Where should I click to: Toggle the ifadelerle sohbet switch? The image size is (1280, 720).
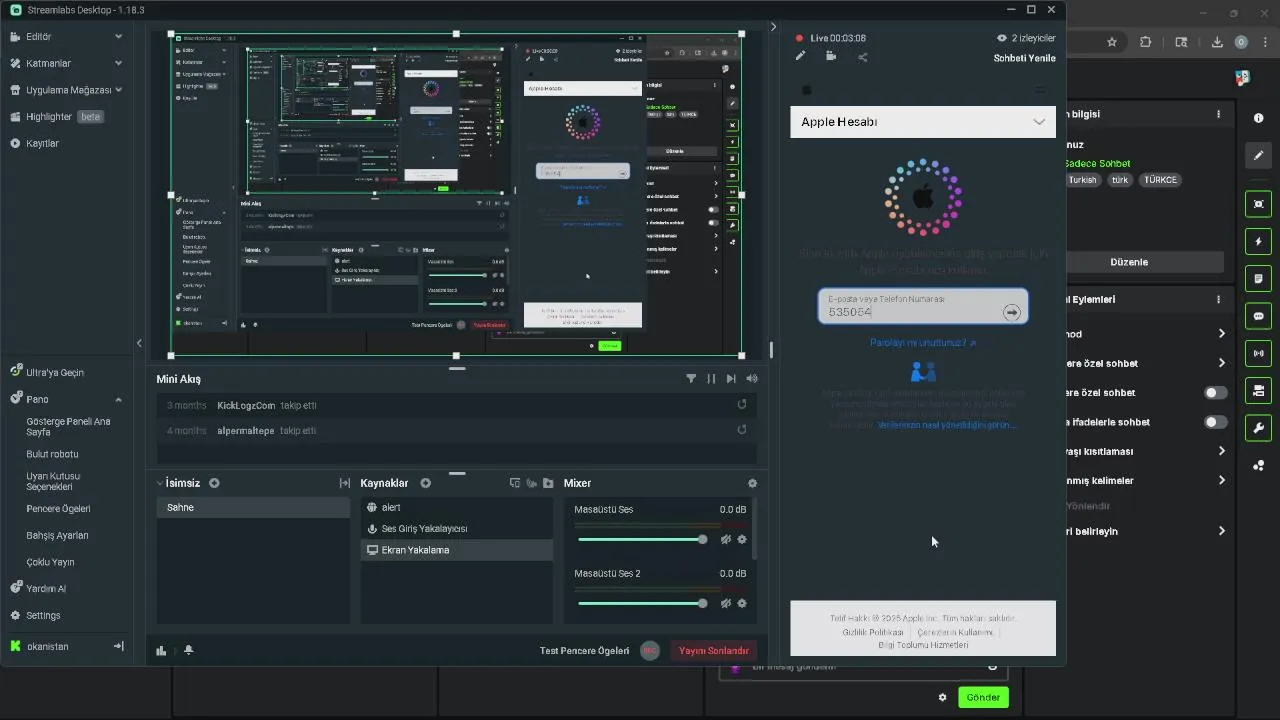pos(1216,422)
